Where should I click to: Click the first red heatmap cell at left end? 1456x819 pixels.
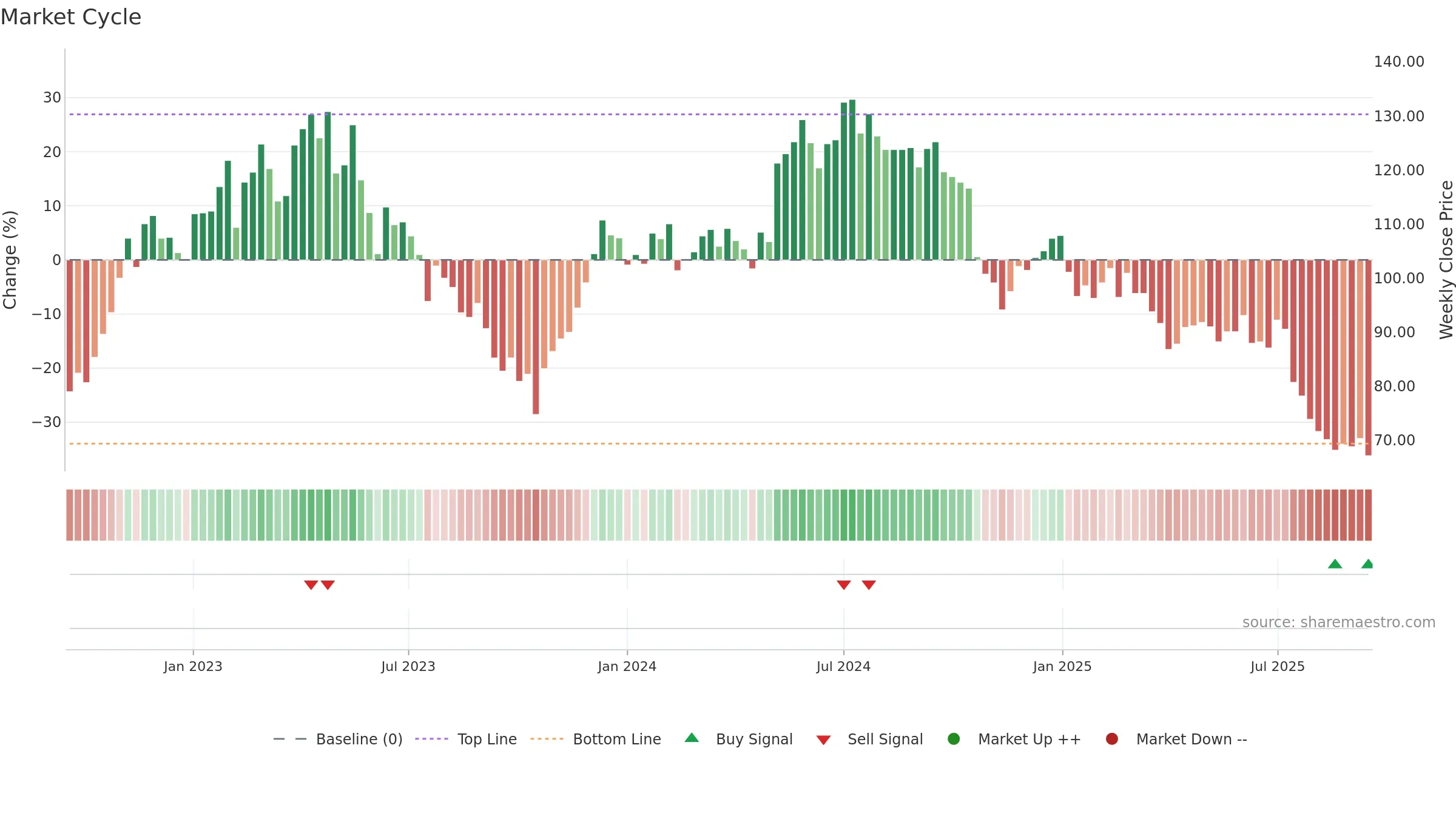[x=70, y=515]
